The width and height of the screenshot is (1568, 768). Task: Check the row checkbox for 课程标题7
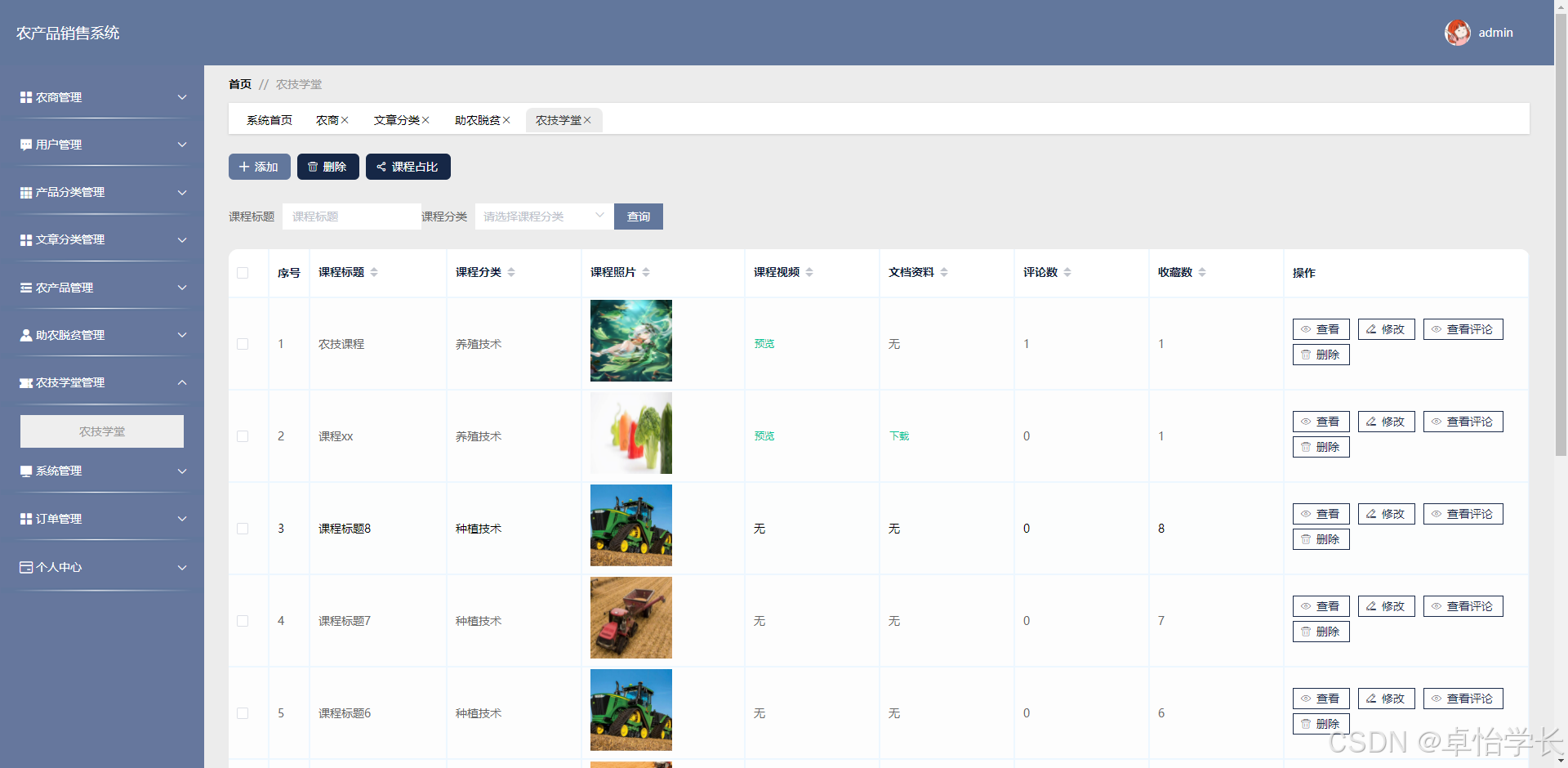pos(243,621)
